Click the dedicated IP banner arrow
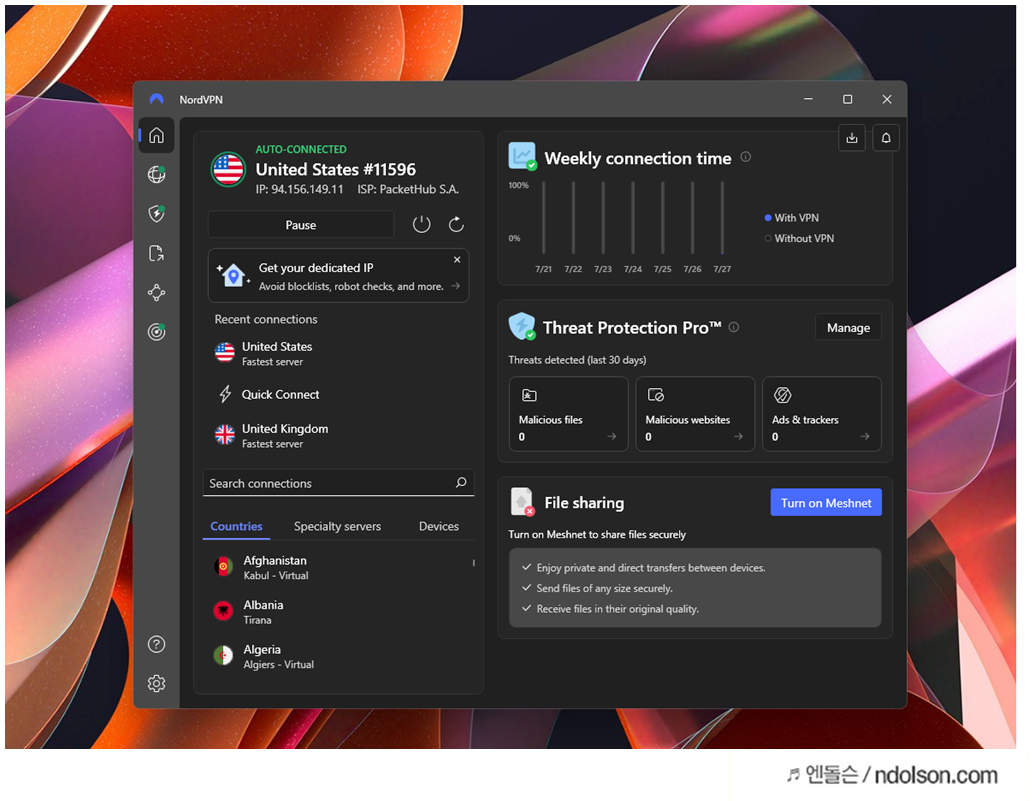The height and width of the screenshot is (801, 1034). click(455, 285)
